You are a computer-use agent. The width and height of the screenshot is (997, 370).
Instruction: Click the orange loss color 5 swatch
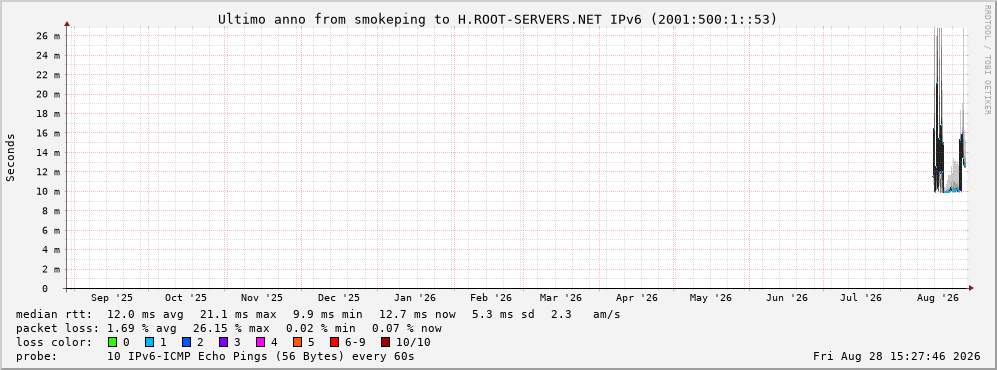click(x=297, y=342)
